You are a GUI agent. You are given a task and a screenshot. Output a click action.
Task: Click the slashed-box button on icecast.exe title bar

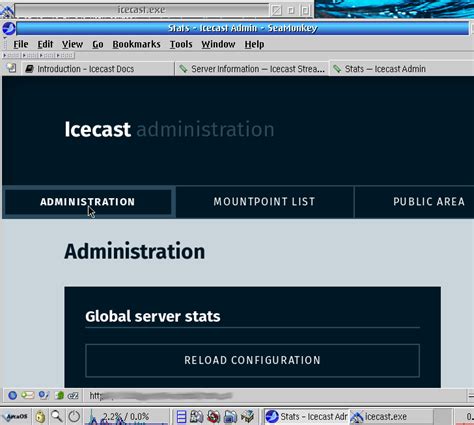276,10
